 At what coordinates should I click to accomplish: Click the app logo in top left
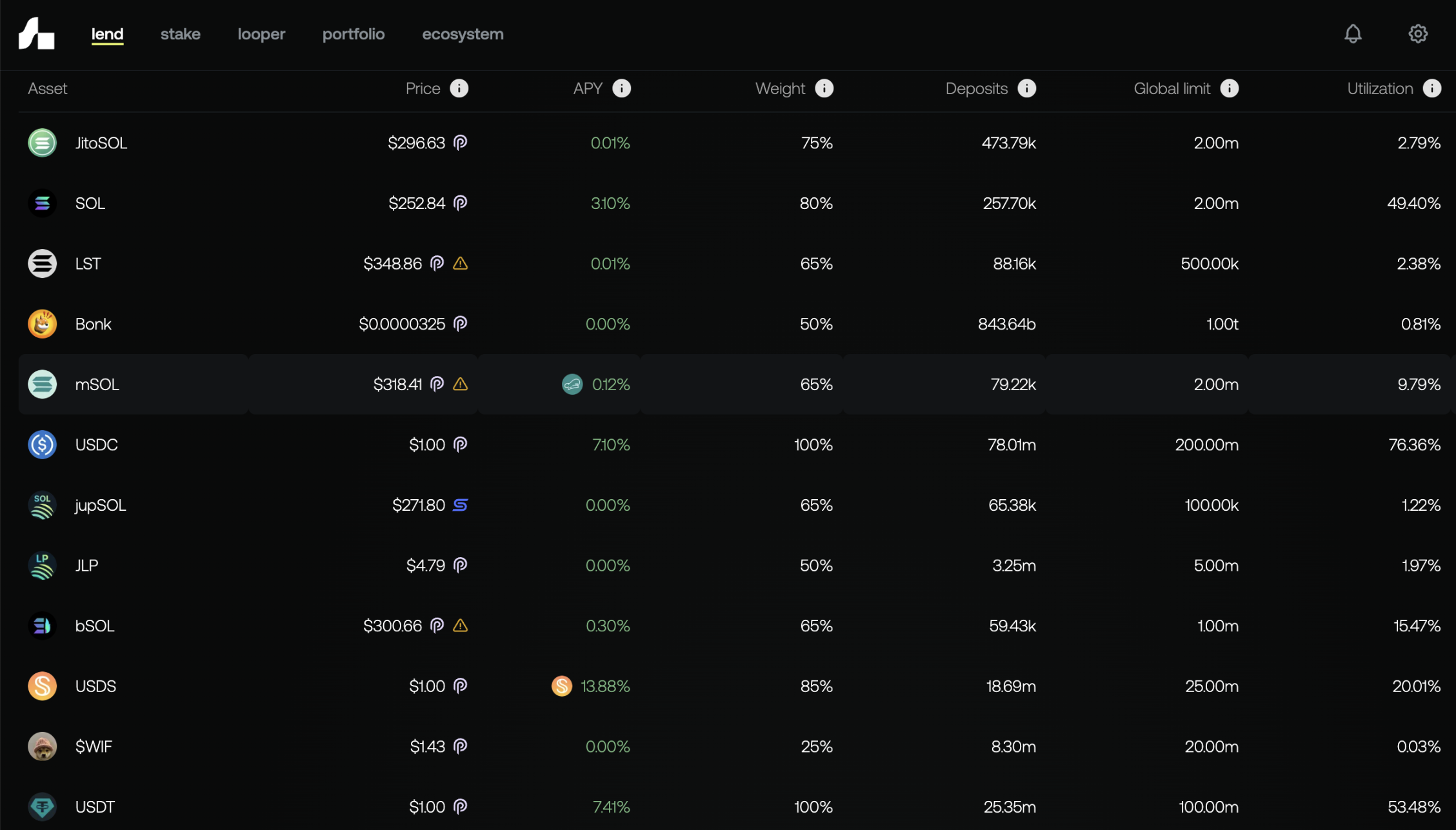coord(36,34)
